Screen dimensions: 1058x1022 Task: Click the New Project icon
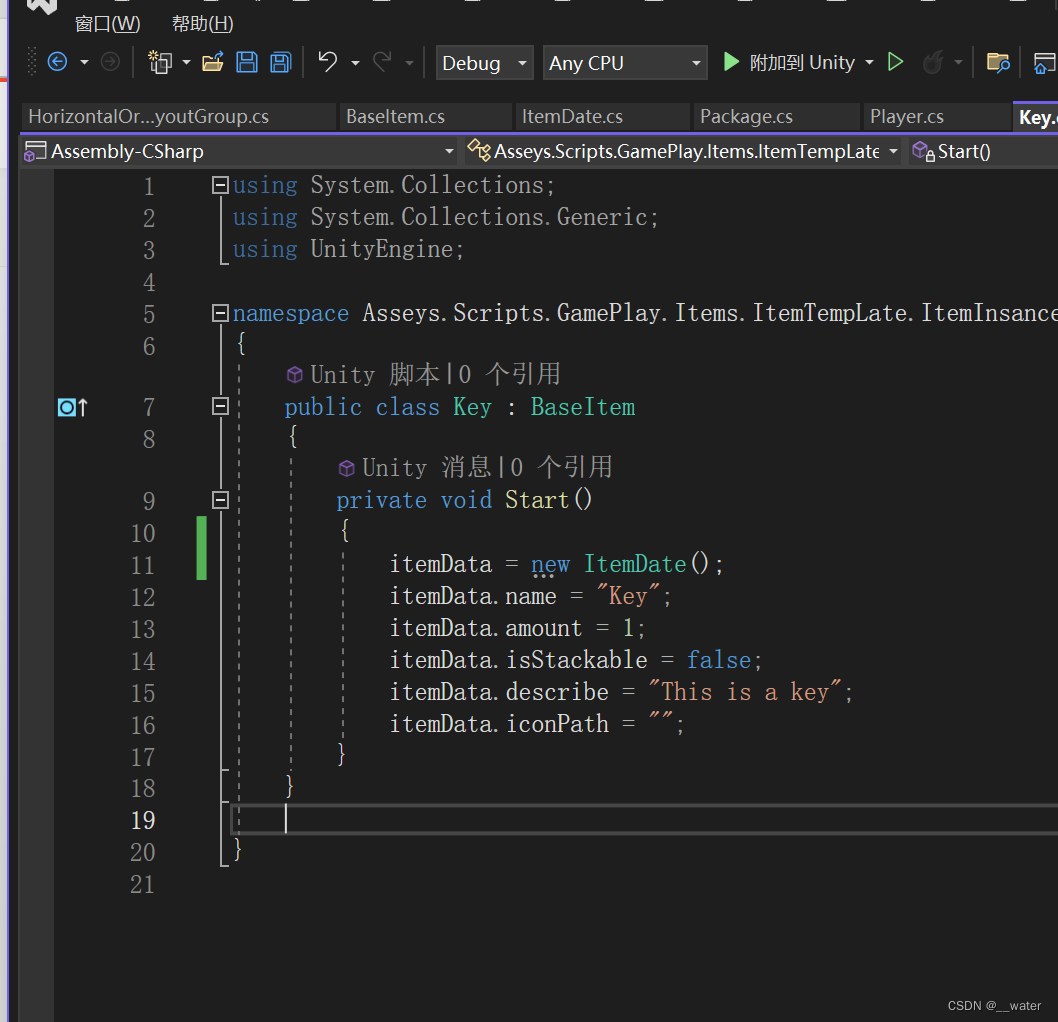pyautogui.click(x=160, y=63)
